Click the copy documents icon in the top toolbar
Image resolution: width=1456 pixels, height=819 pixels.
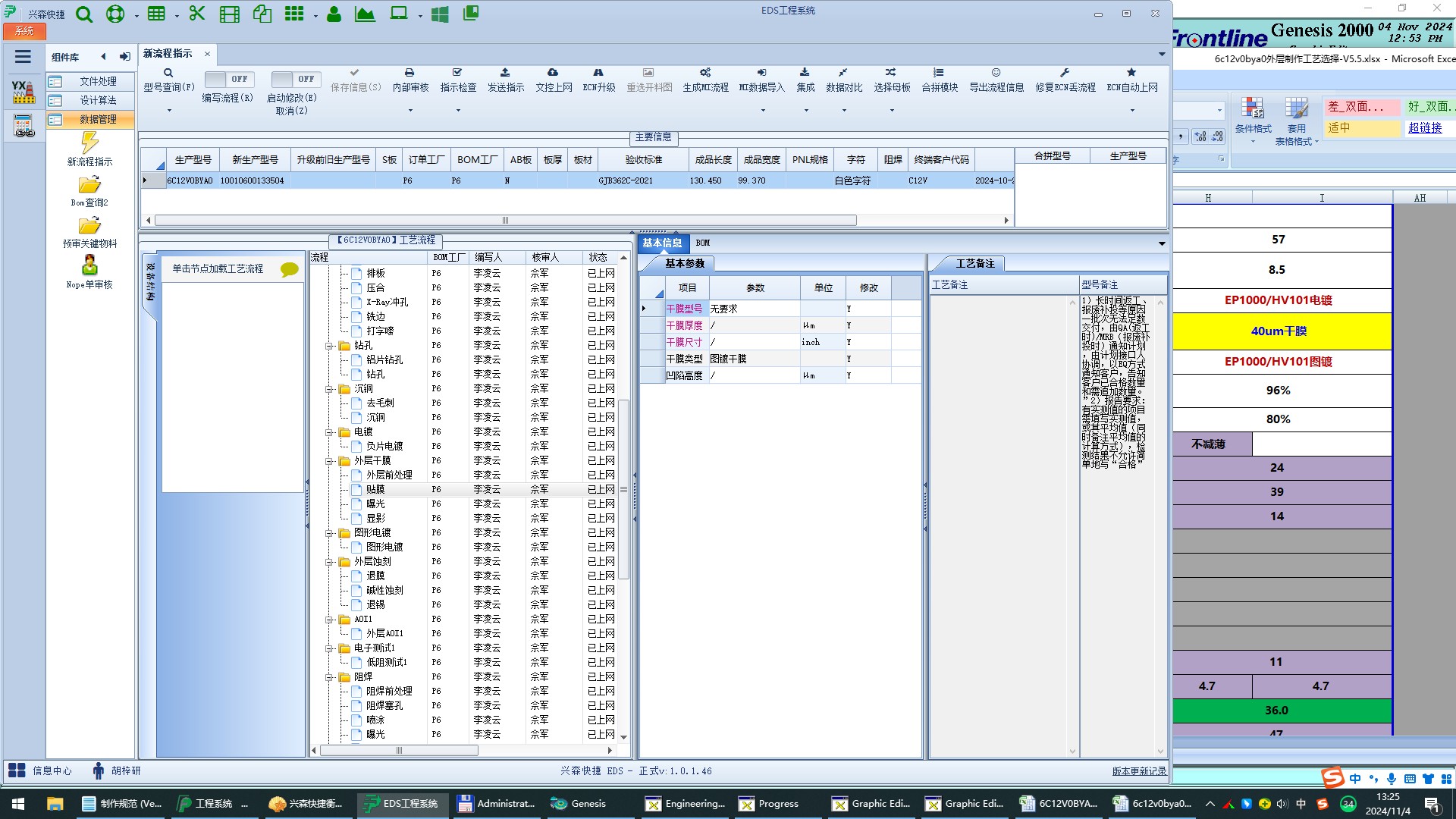(262, 14)
